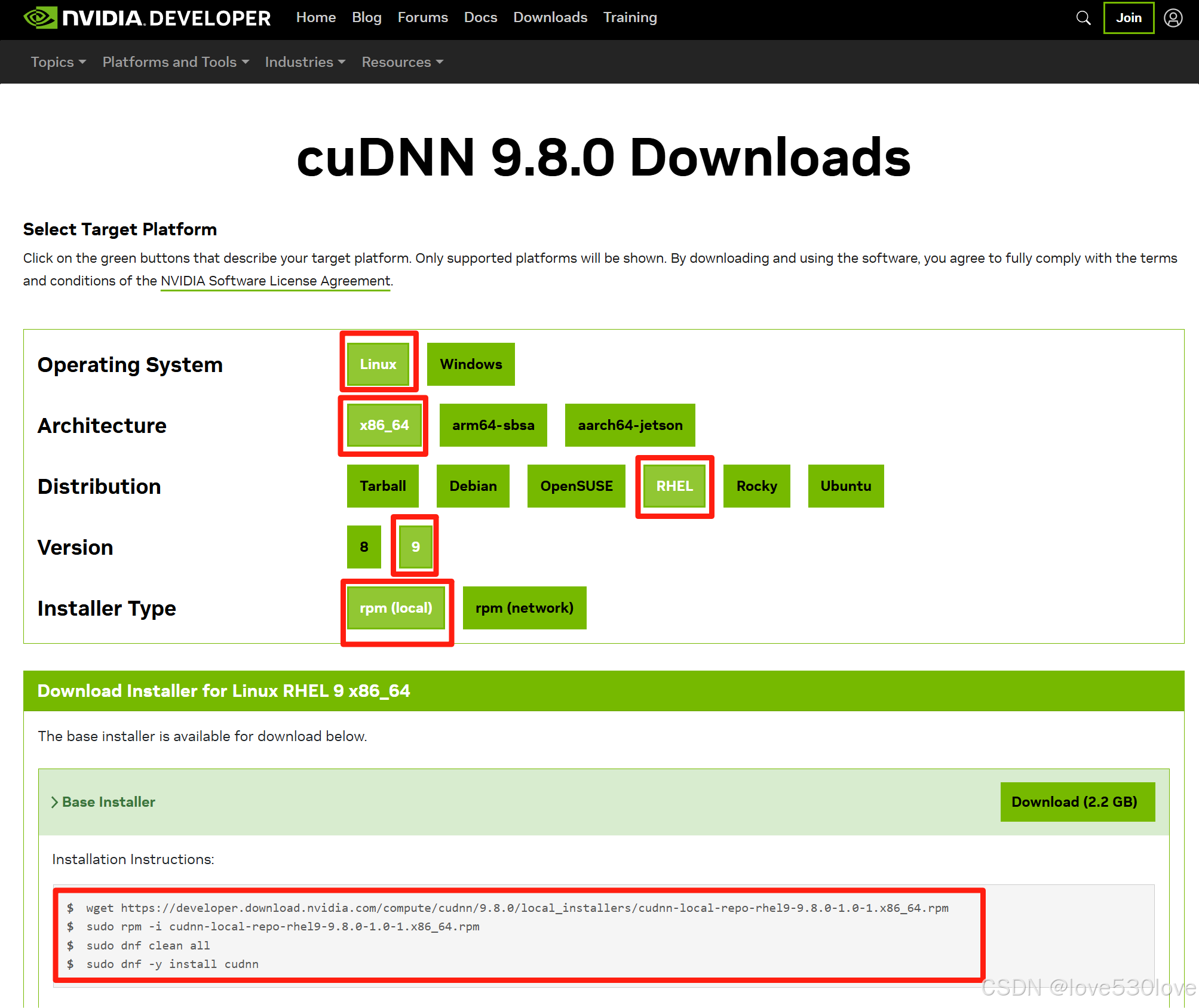Collapse the Base Installer section chevron

click(55, 802)
